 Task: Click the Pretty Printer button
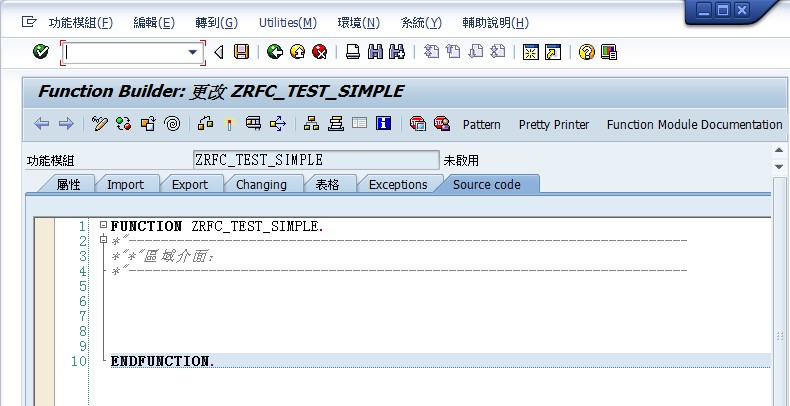554,124
